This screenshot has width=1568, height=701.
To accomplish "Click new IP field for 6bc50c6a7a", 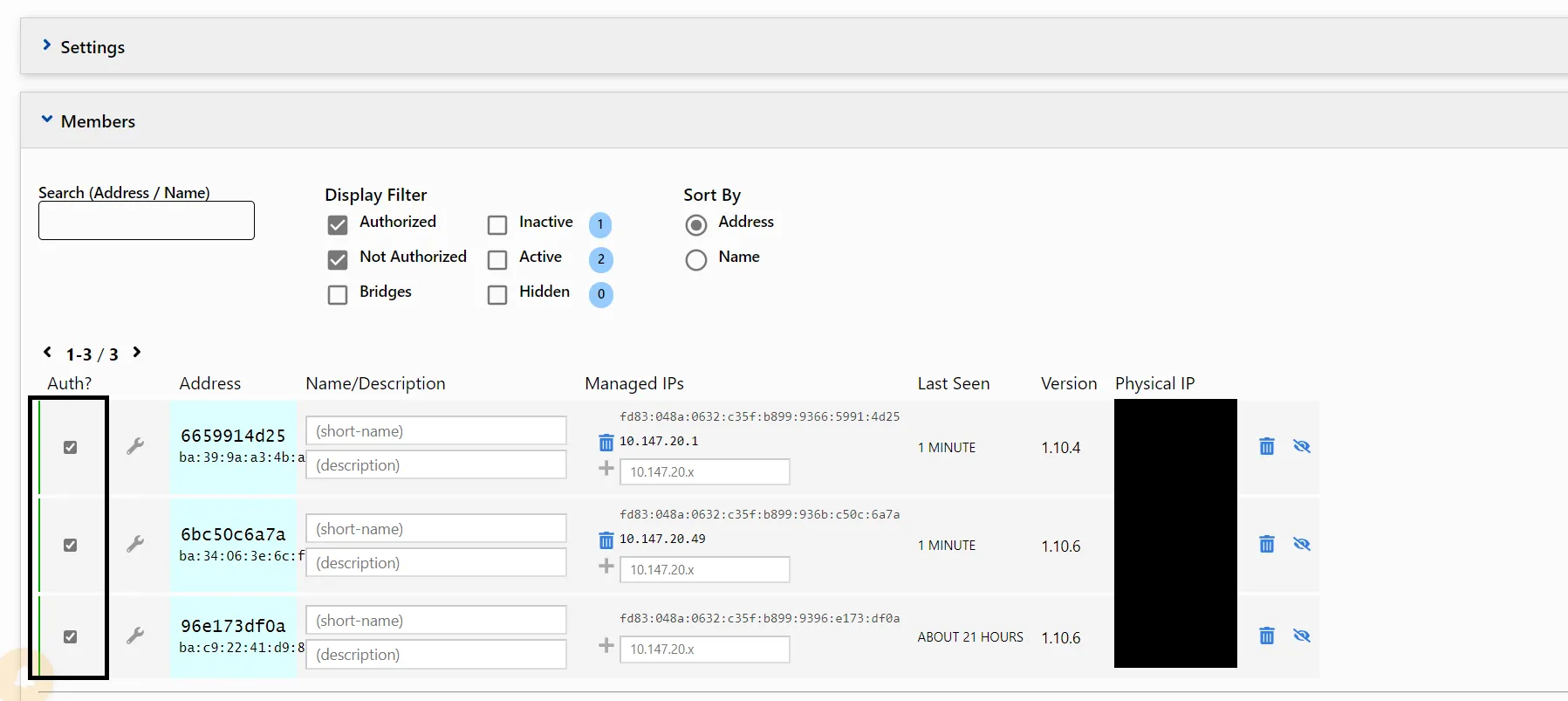I will coord(705,570).
